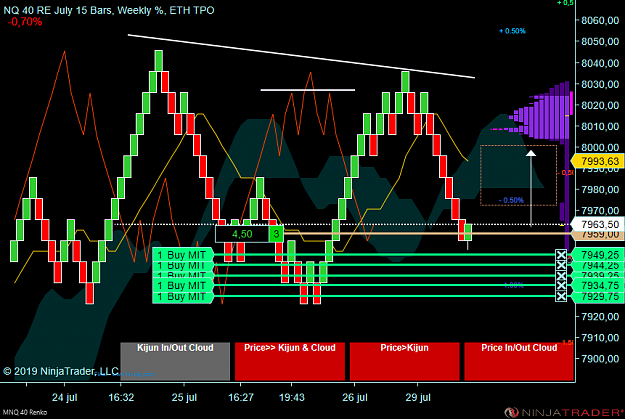Click the 24 jul date on time axis

pos(65,397)
